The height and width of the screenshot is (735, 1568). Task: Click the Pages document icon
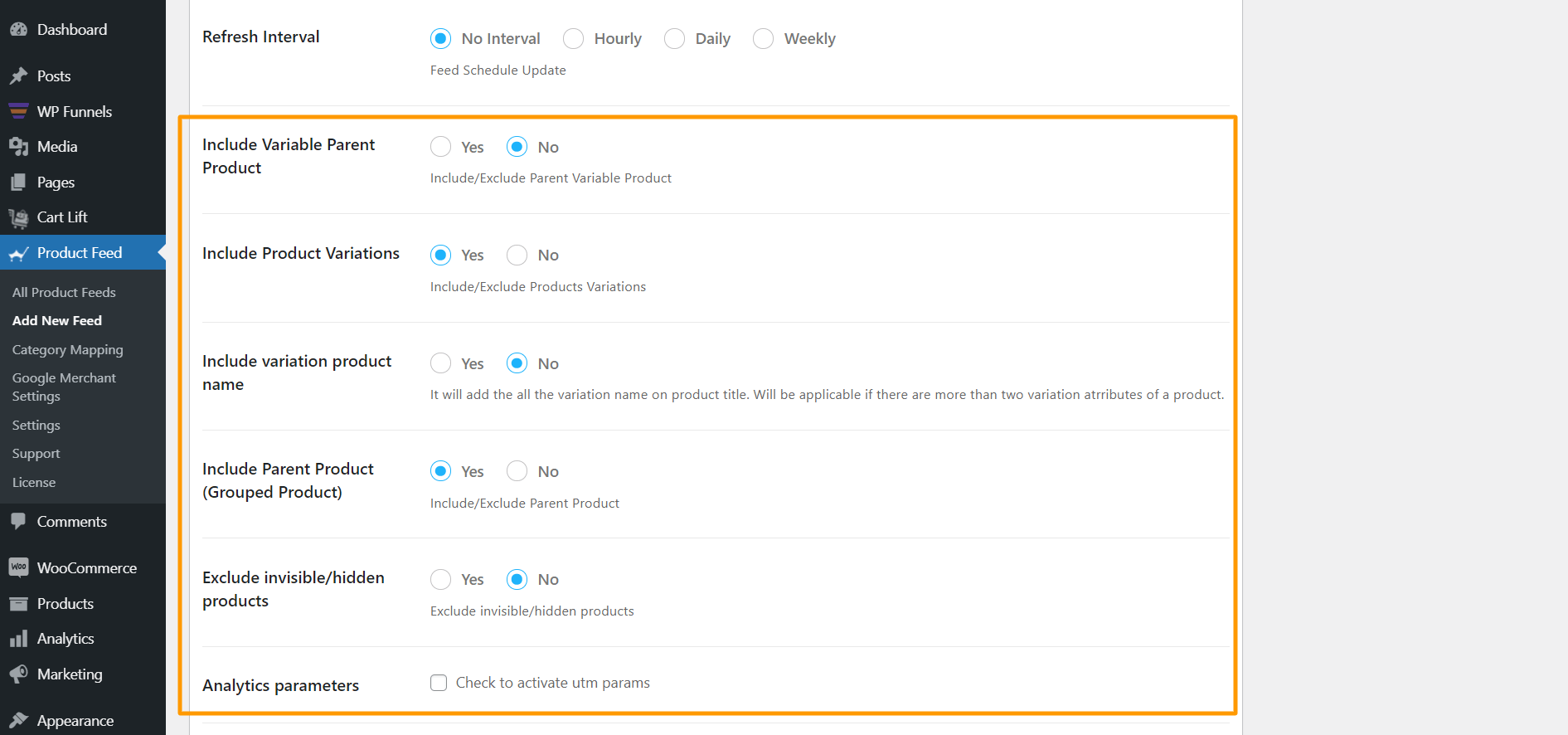pyautogui.click(x=18, y=183)
